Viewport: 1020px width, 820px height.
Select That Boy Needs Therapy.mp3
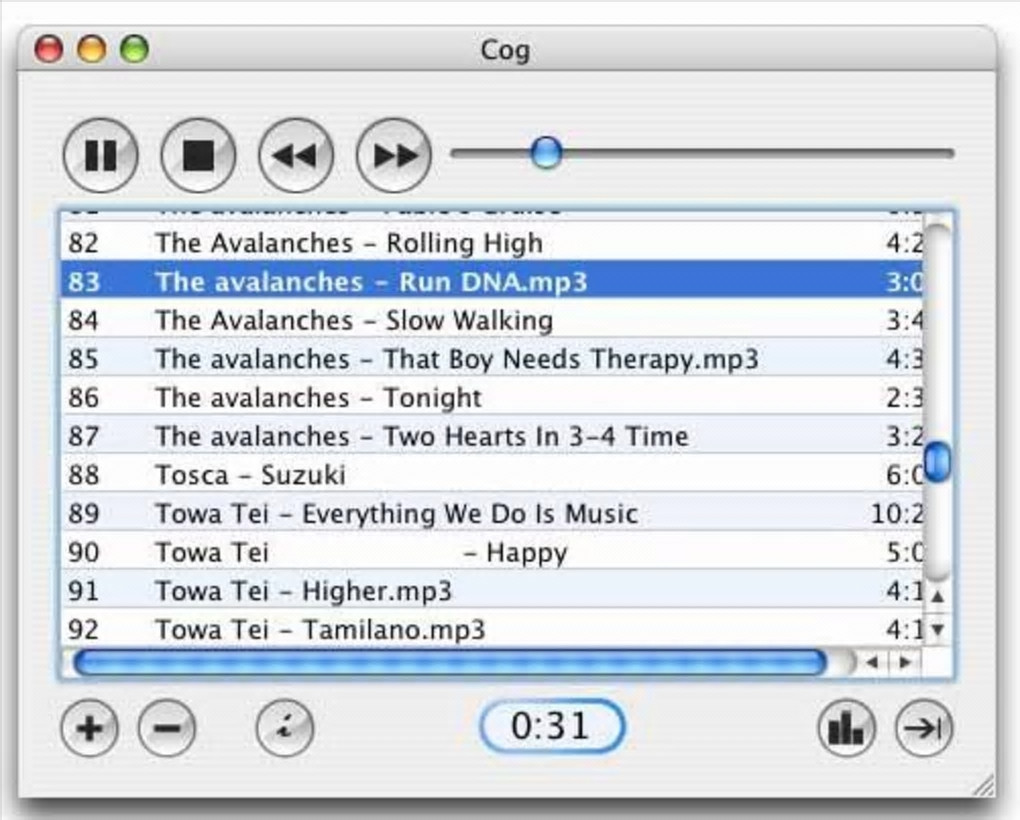point(492,358)
